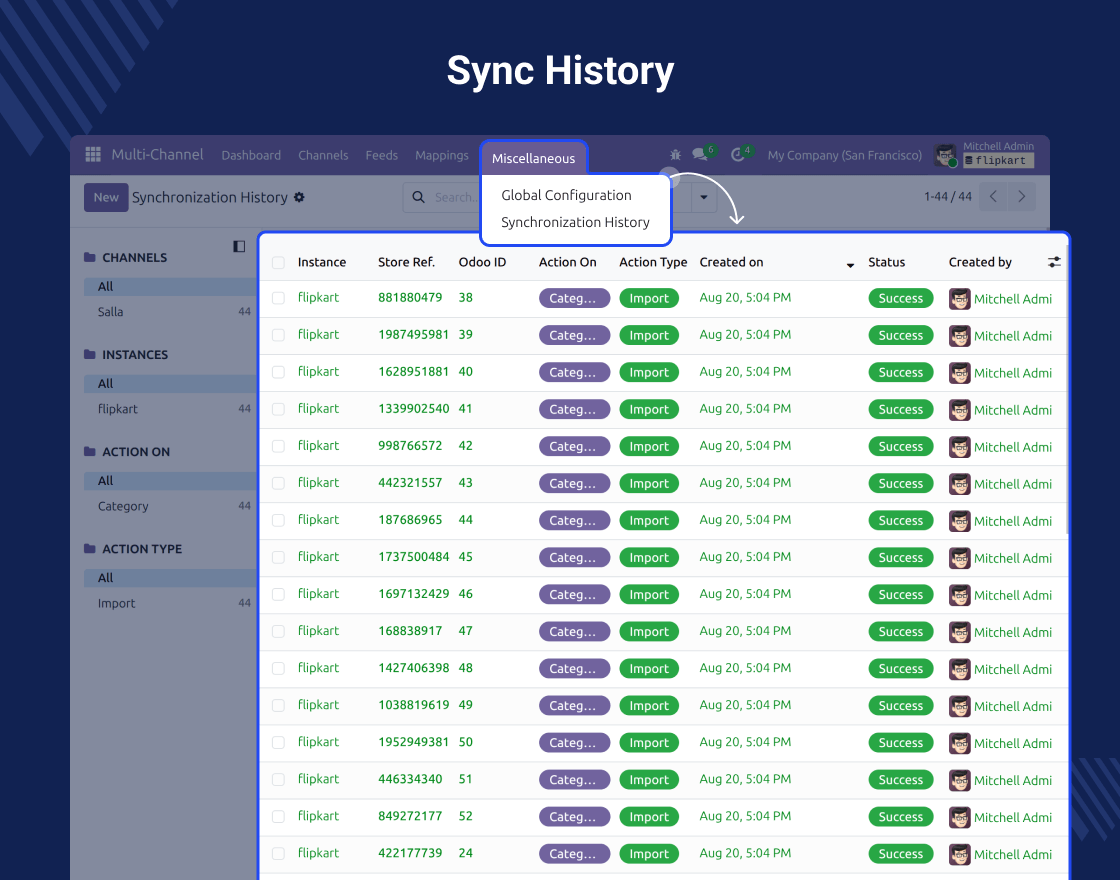Click Multi-Channel app title
This screenshot has width=1120, height=880.
pos(157,154)
